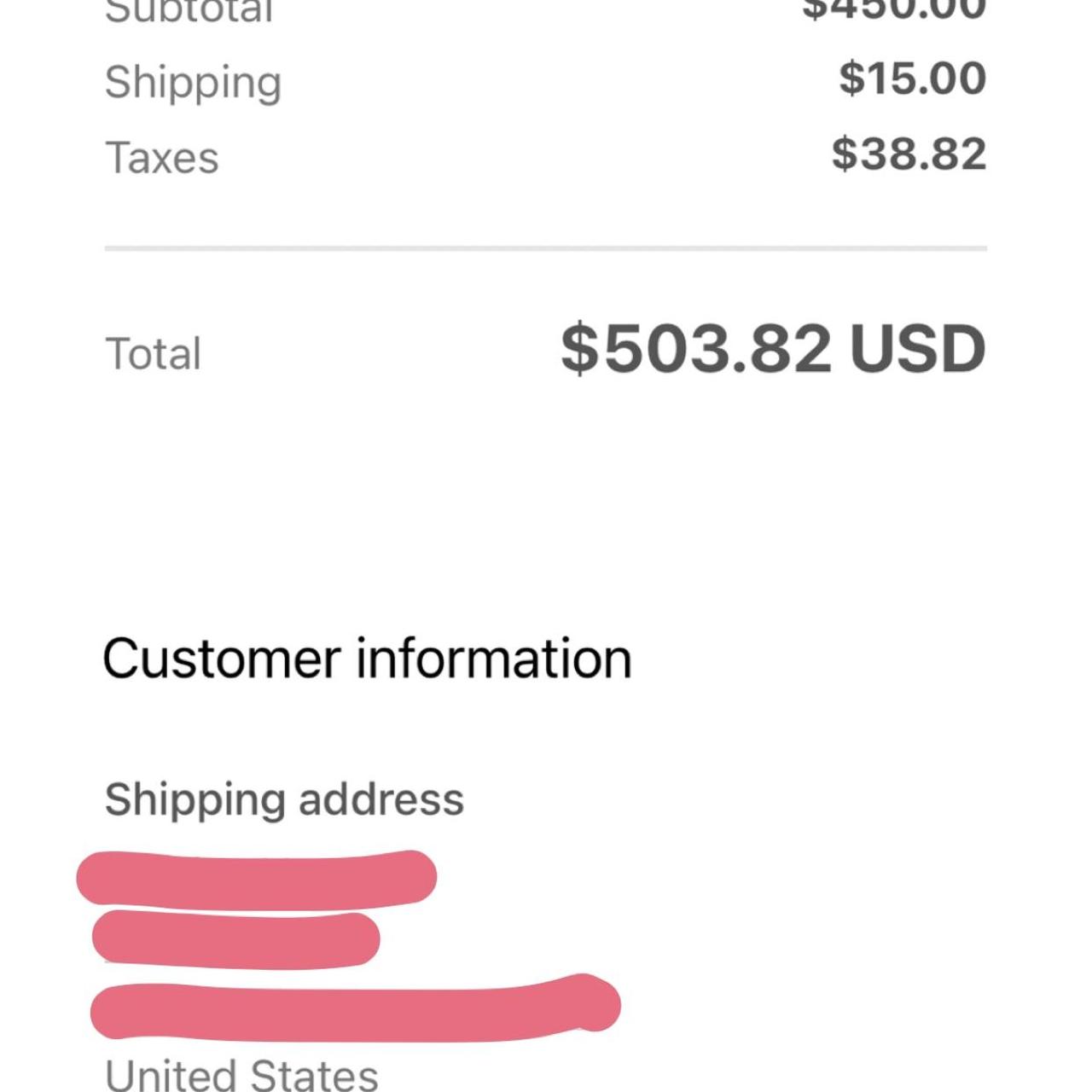Click the word address under Customer information

tap(381, 800)
